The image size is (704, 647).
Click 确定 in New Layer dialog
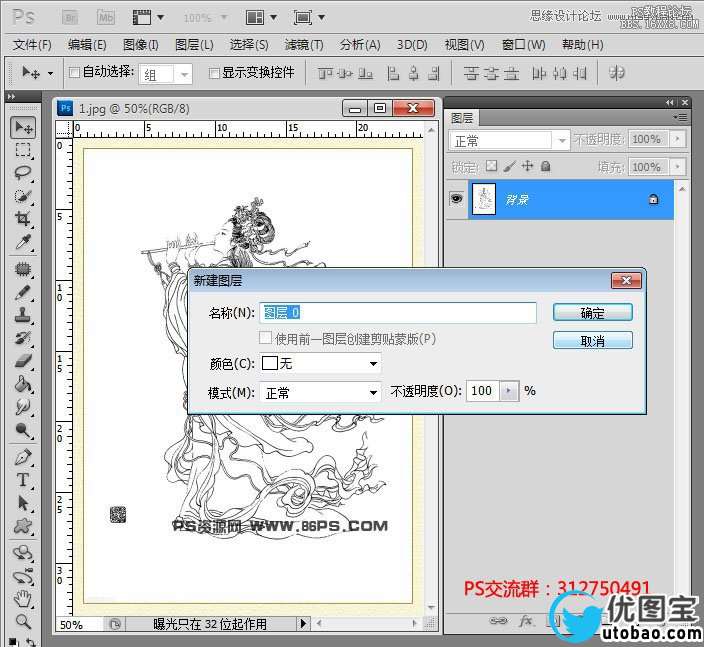click(593, 312)
